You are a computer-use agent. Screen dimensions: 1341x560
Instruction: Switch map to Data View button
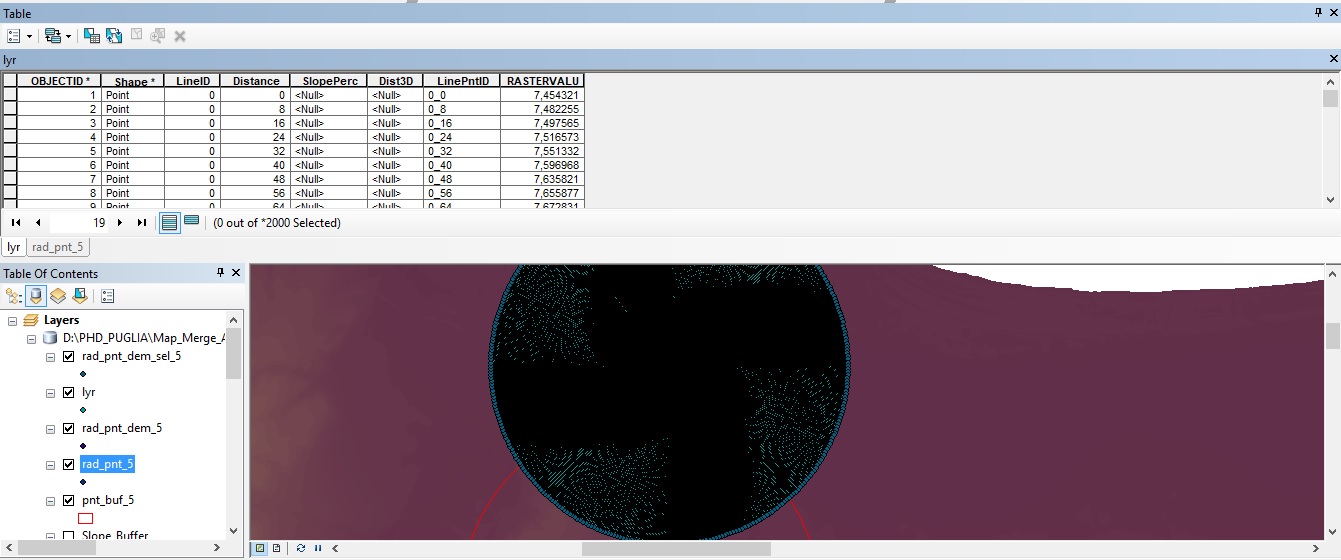tap(260, 548)
